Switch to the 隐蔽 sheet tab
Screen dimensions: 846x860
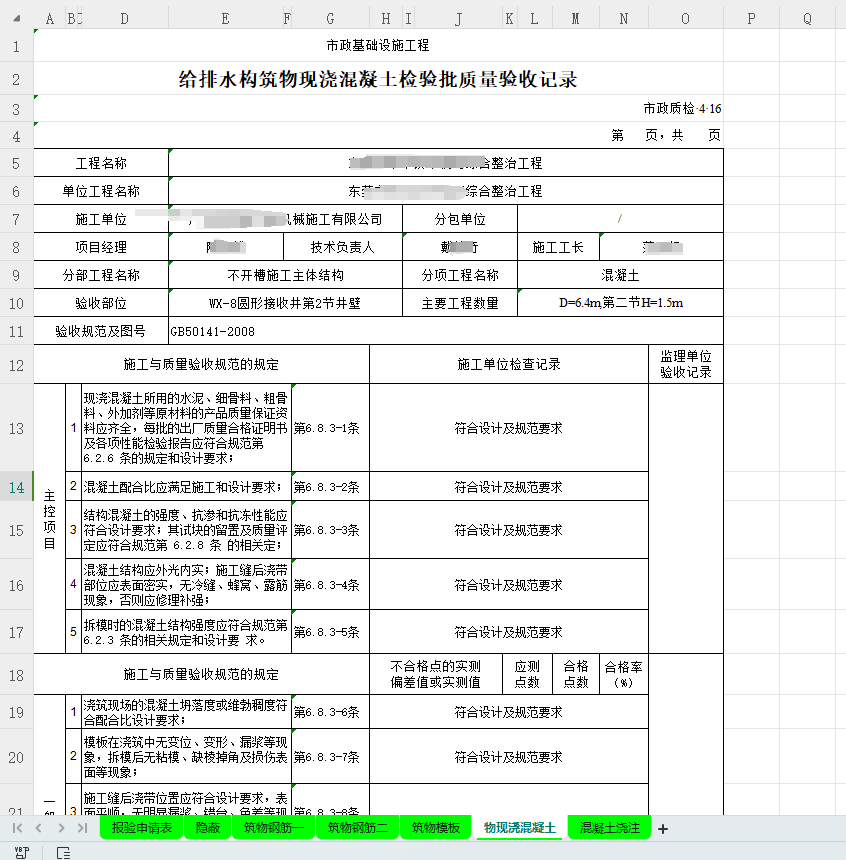208,828
